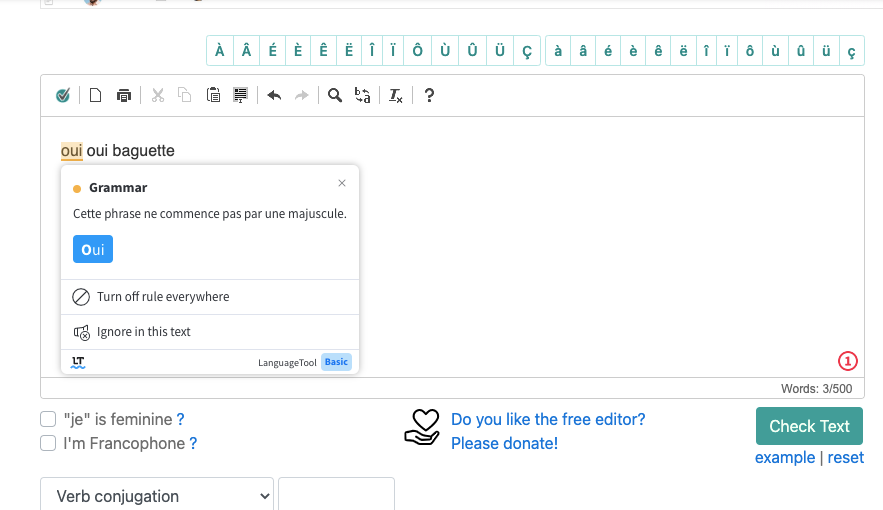Paste with the clipboard icon
Image resolution: width=883 pixels, height=510 pixels.
coord(213,96)
